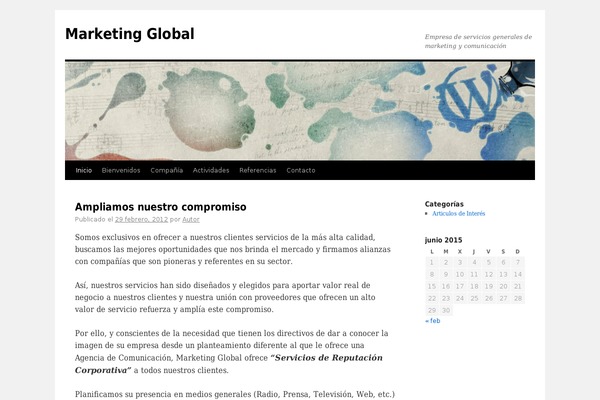The width and height of the screenshot is (600, 400).
Task: Open the Contacto page
Action: coord(301,170)
